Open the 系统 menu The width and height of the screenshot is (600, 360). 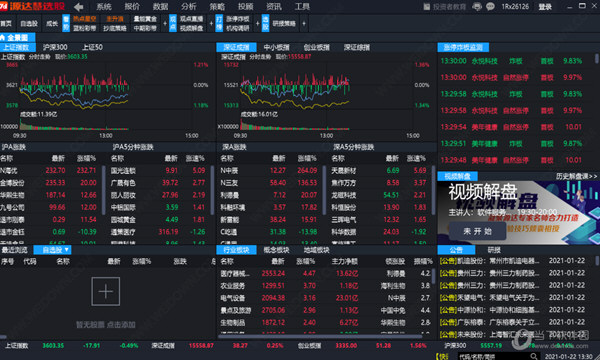[104, 7]
